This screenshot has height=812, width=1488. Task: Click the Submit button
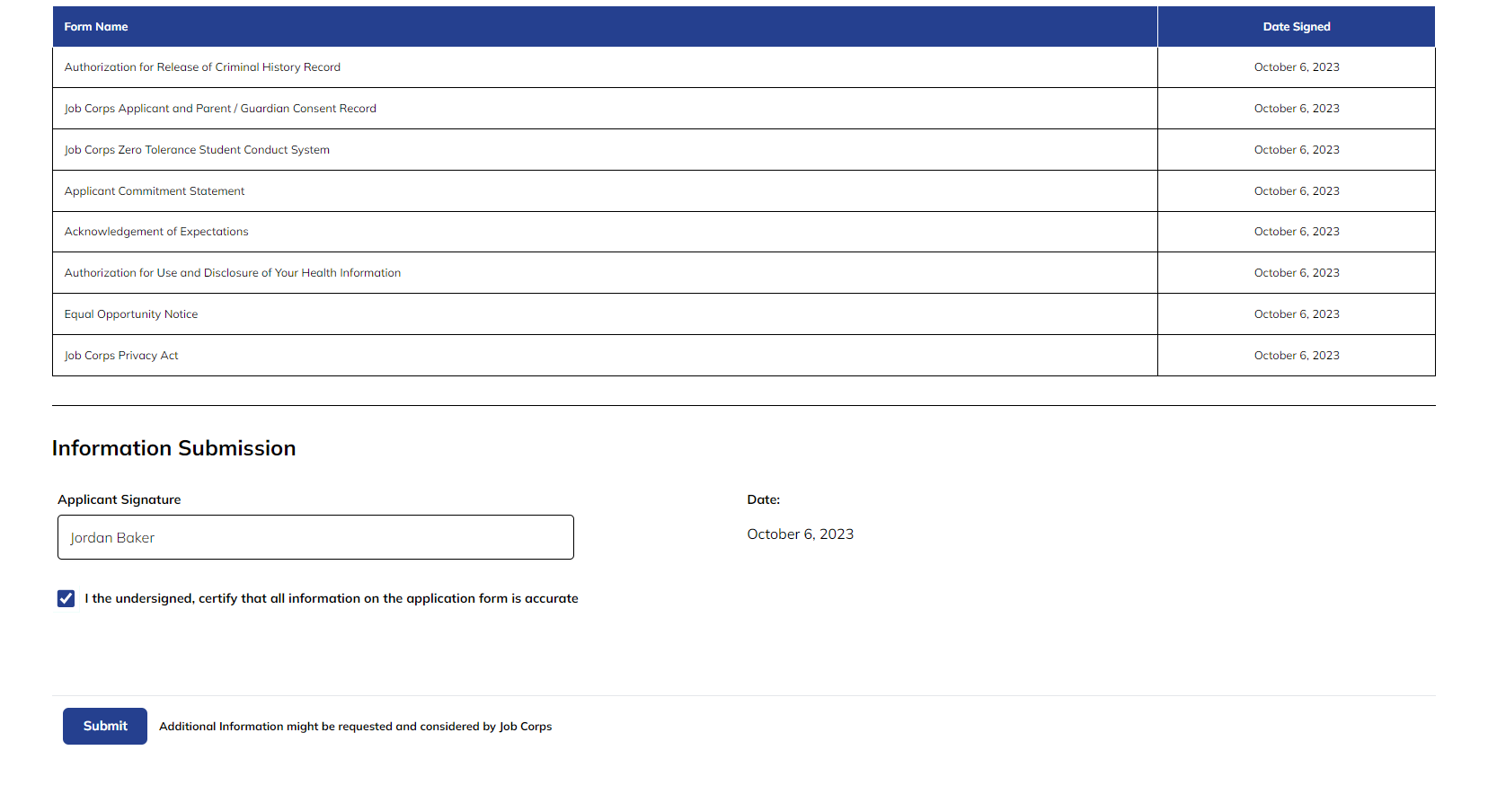tap(104, 726)
